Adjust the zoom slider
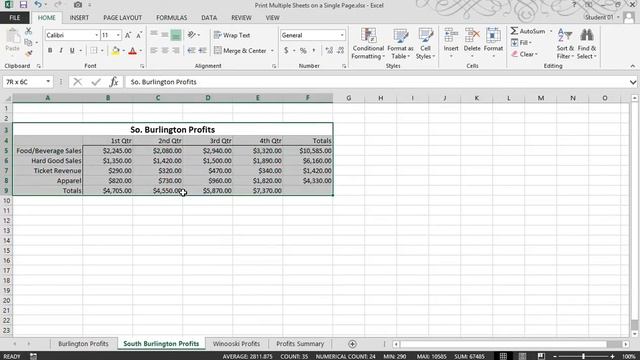640x360 pixels. coord(583,356)
